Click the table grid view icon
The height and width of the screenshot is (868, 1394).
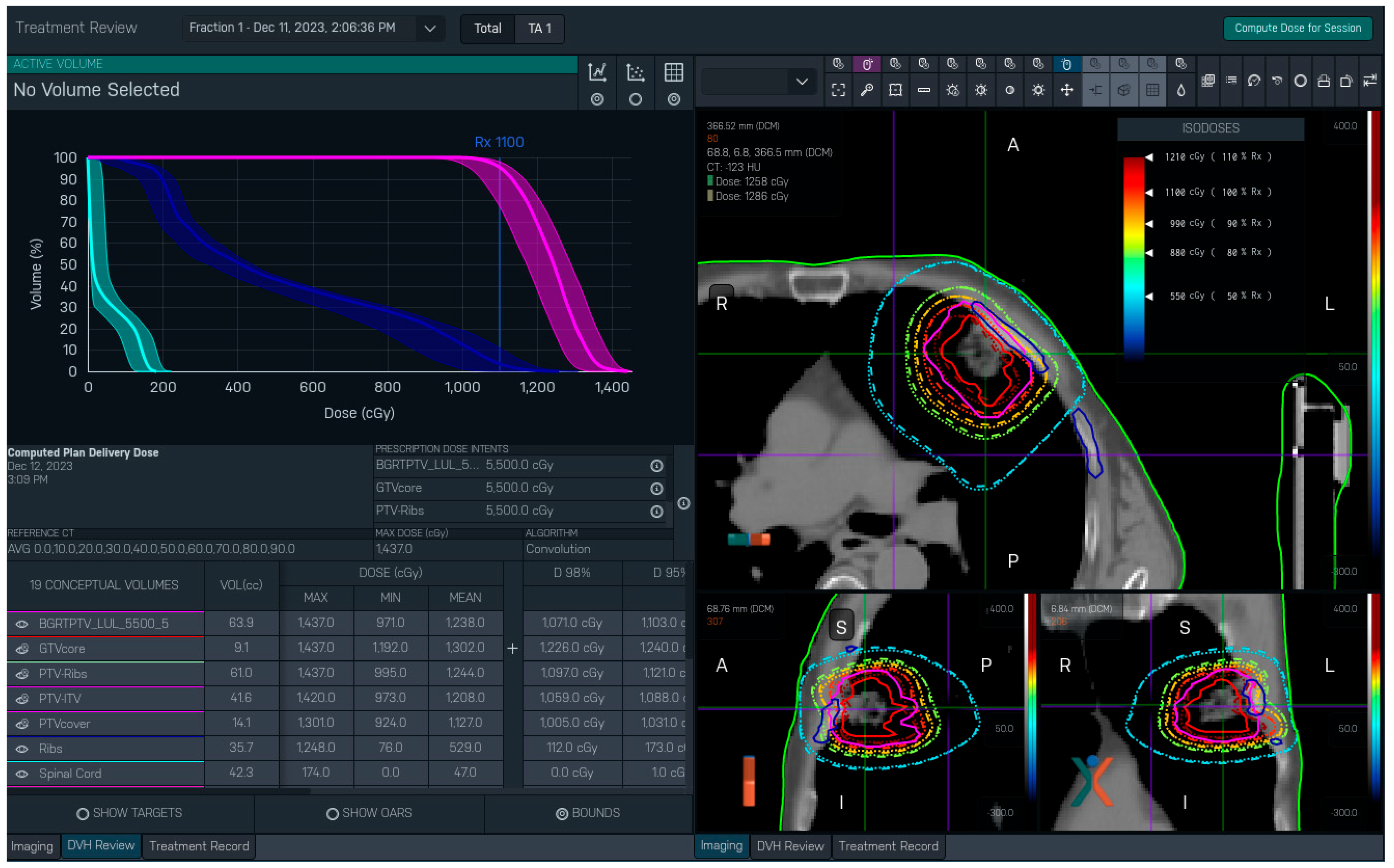[673, 73]
